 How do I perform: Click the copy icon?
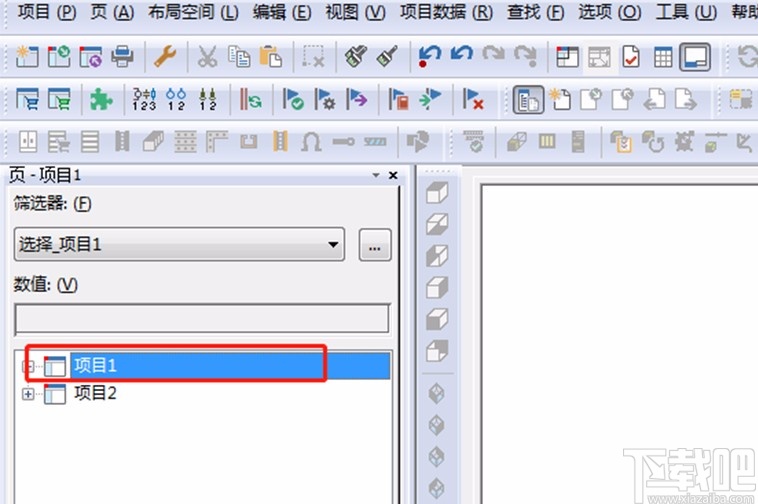[239, 57]
